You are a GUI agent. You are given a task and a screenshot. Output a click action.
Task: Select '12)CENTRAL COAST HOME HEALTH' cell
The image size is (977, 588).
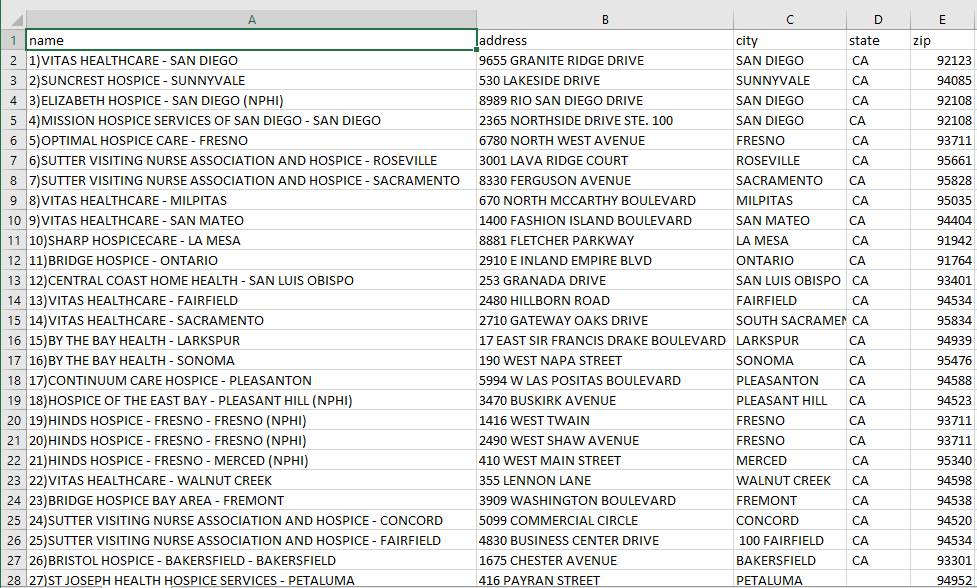(252, 280)
